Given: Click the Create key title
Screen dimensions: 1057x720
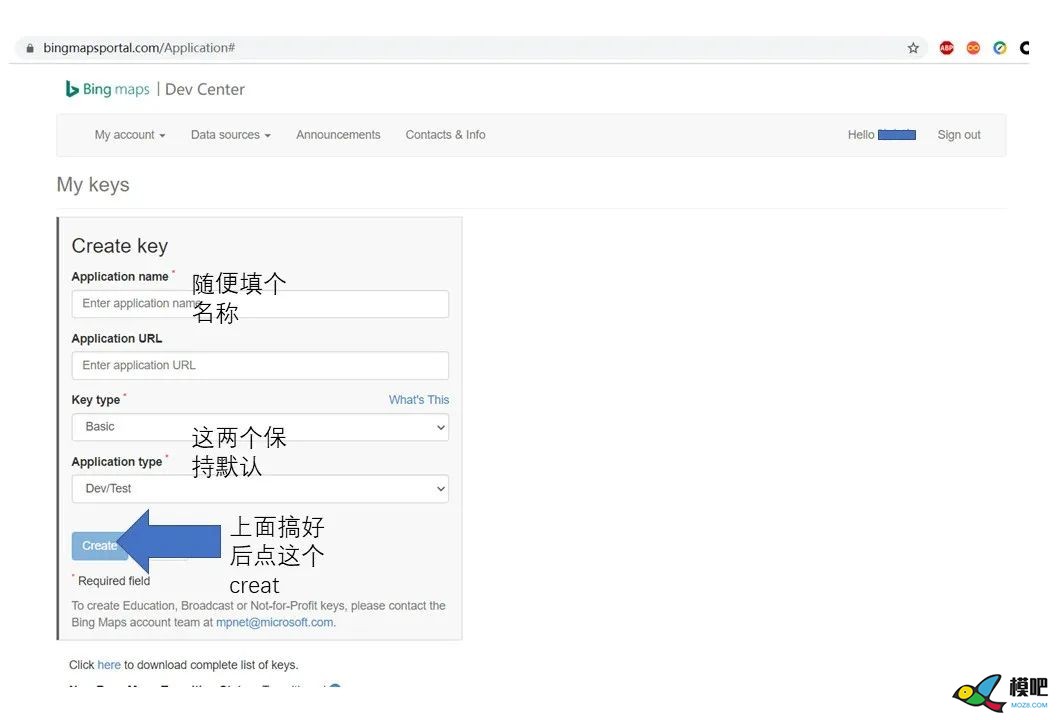Looking at the screenshot, I should (x=120, y=246).
